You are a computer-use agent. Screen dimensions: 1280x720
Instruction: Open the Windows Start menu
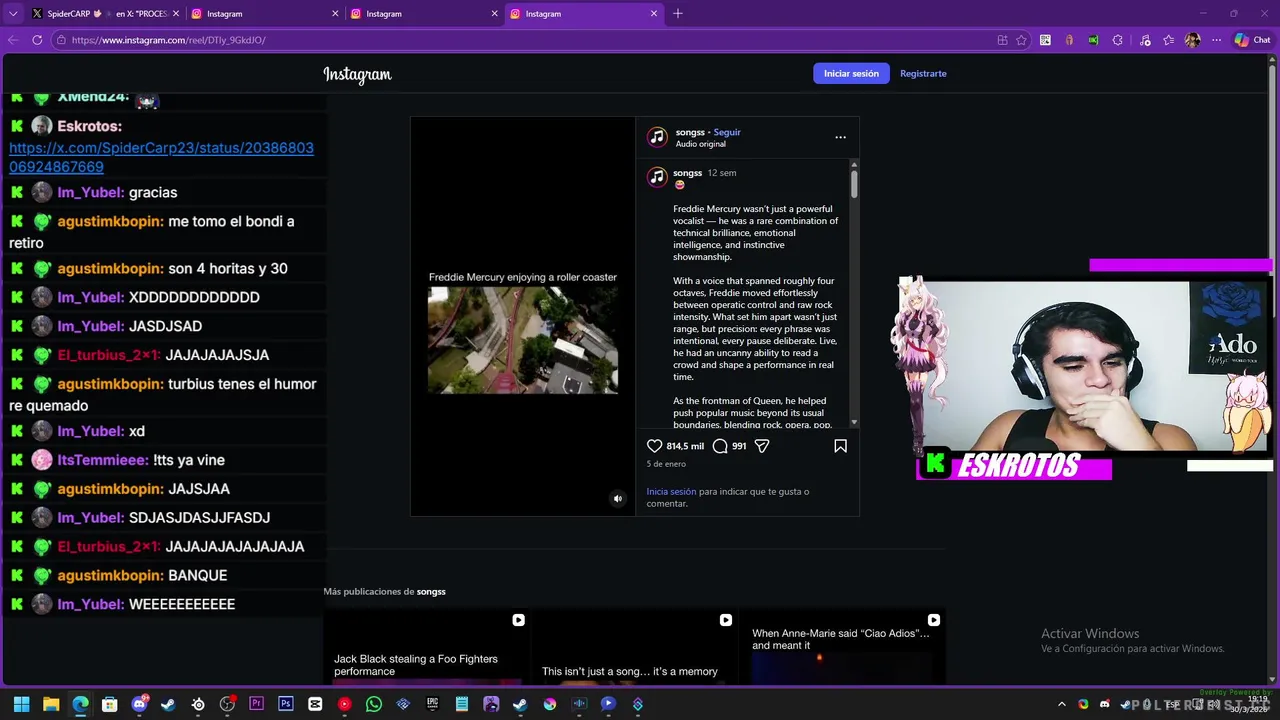[x=21, y=704]
